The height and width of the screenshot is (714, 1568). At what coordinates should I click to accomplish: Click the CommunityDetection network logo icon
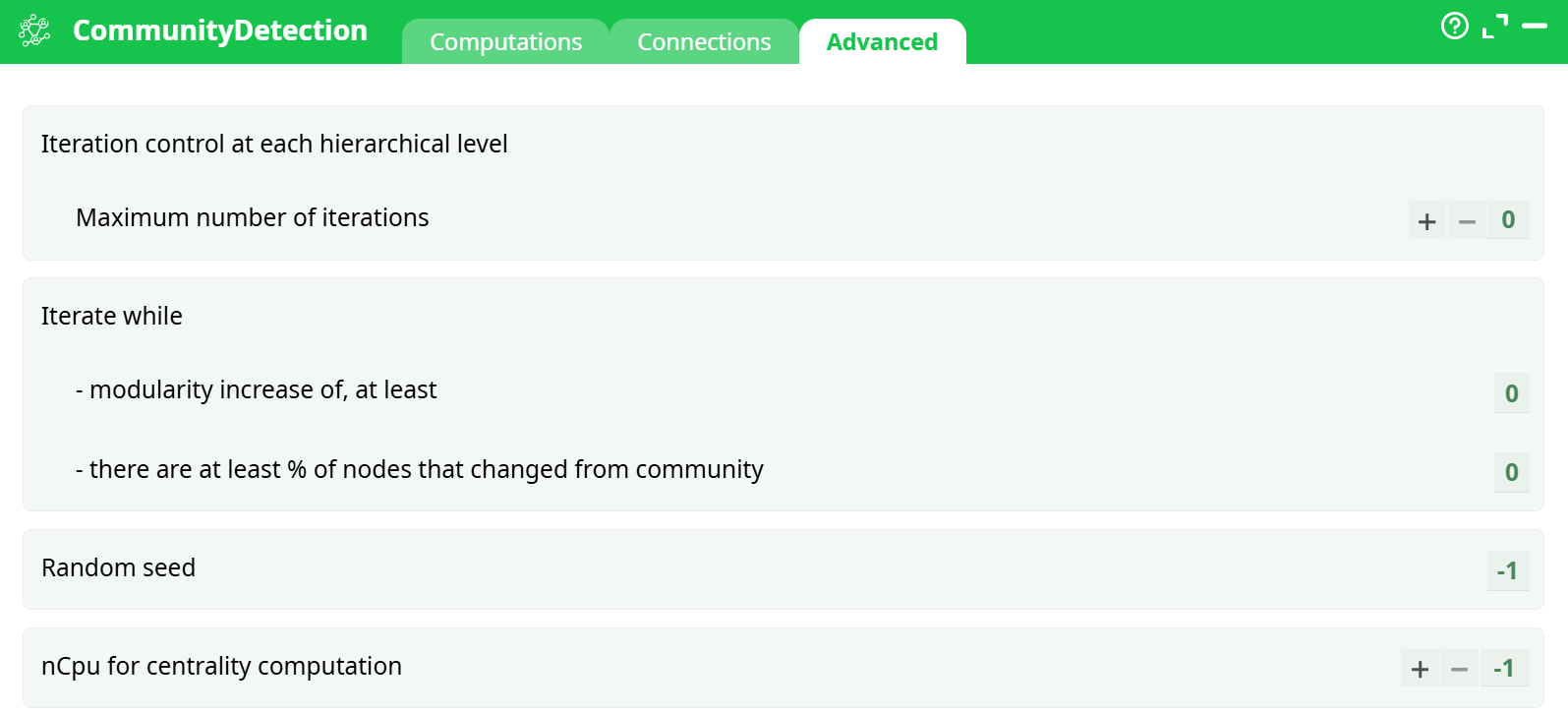(x=32, y=29)
